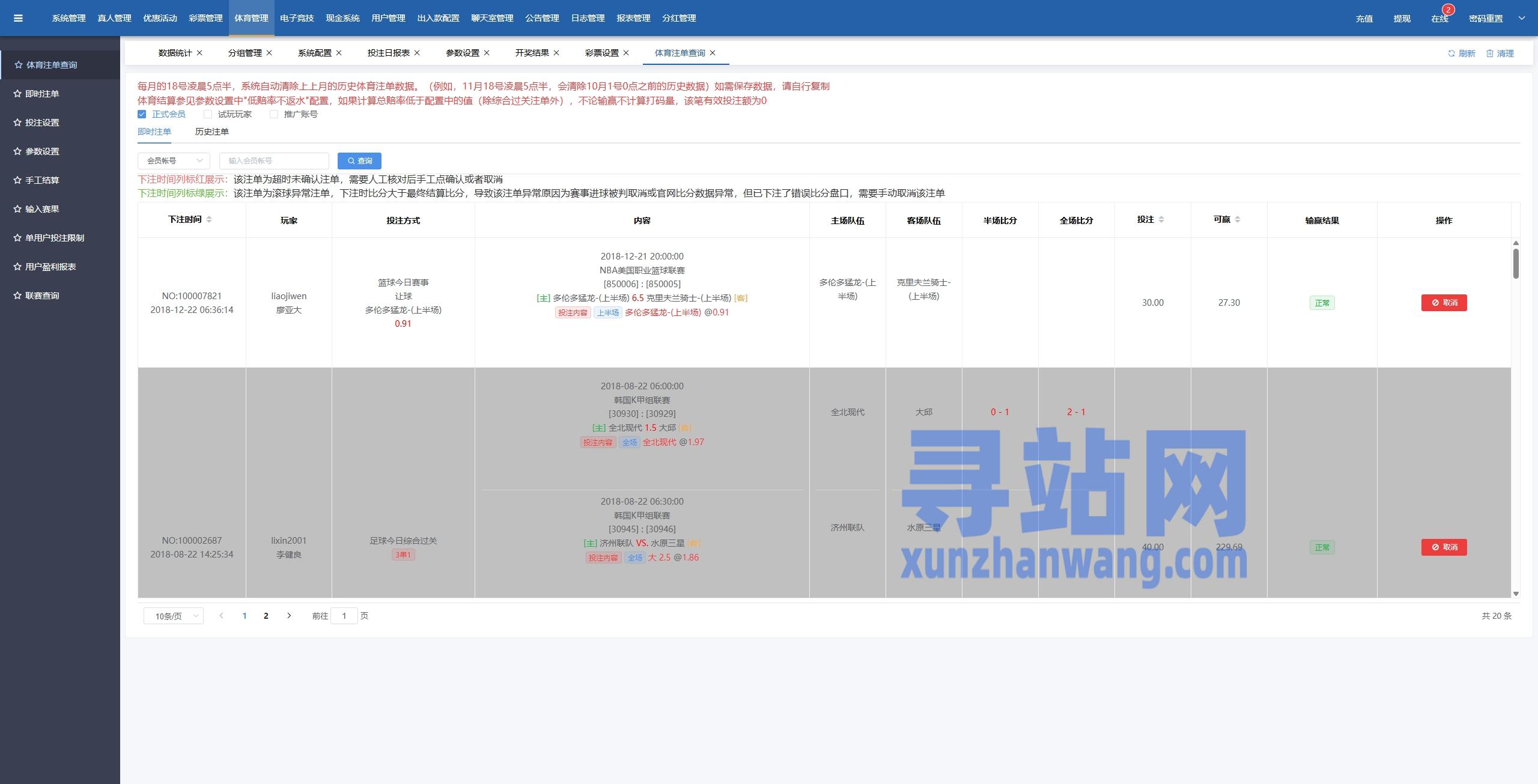Cancel order NO:100007821 with 取消 button

[1444, 303]
